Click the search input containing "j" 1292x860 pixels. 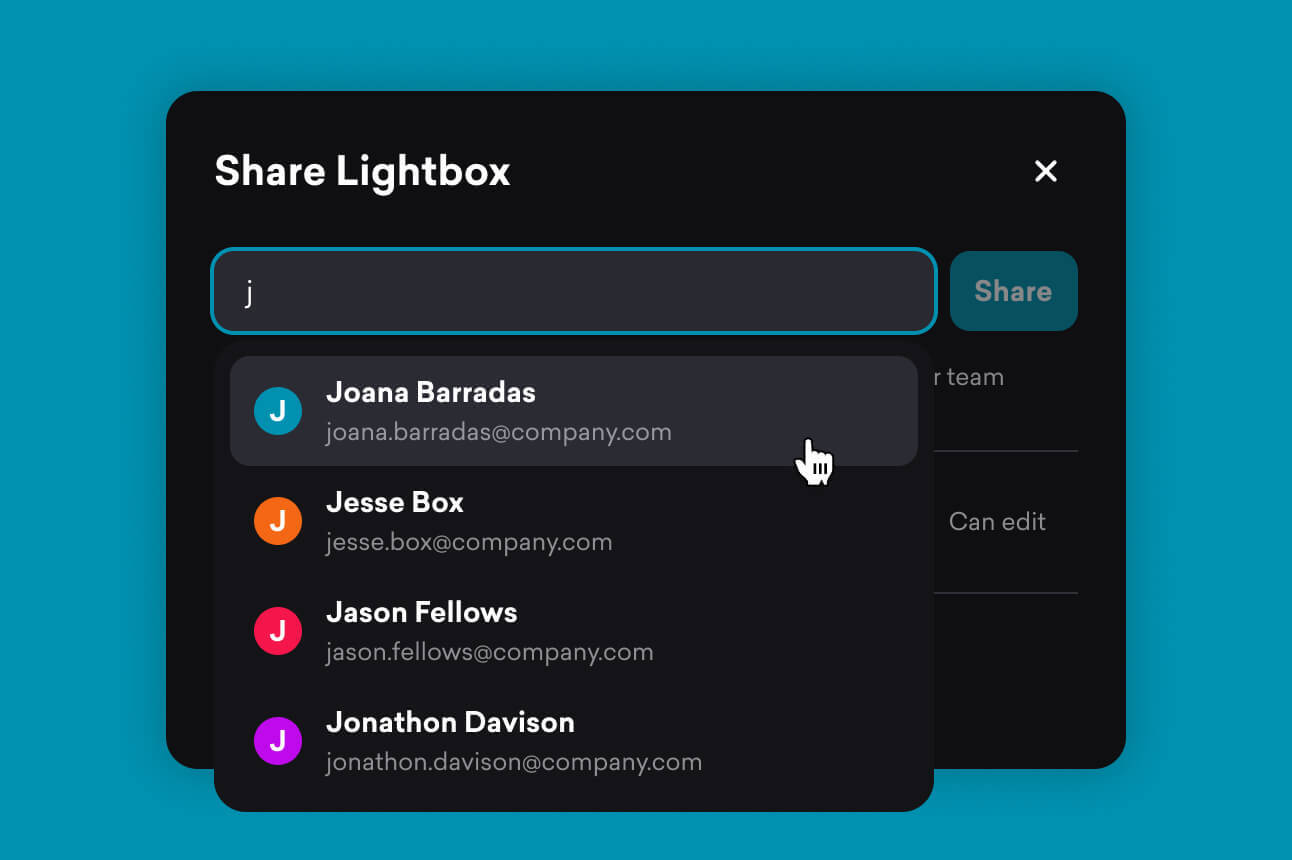[x=573, y=292]
